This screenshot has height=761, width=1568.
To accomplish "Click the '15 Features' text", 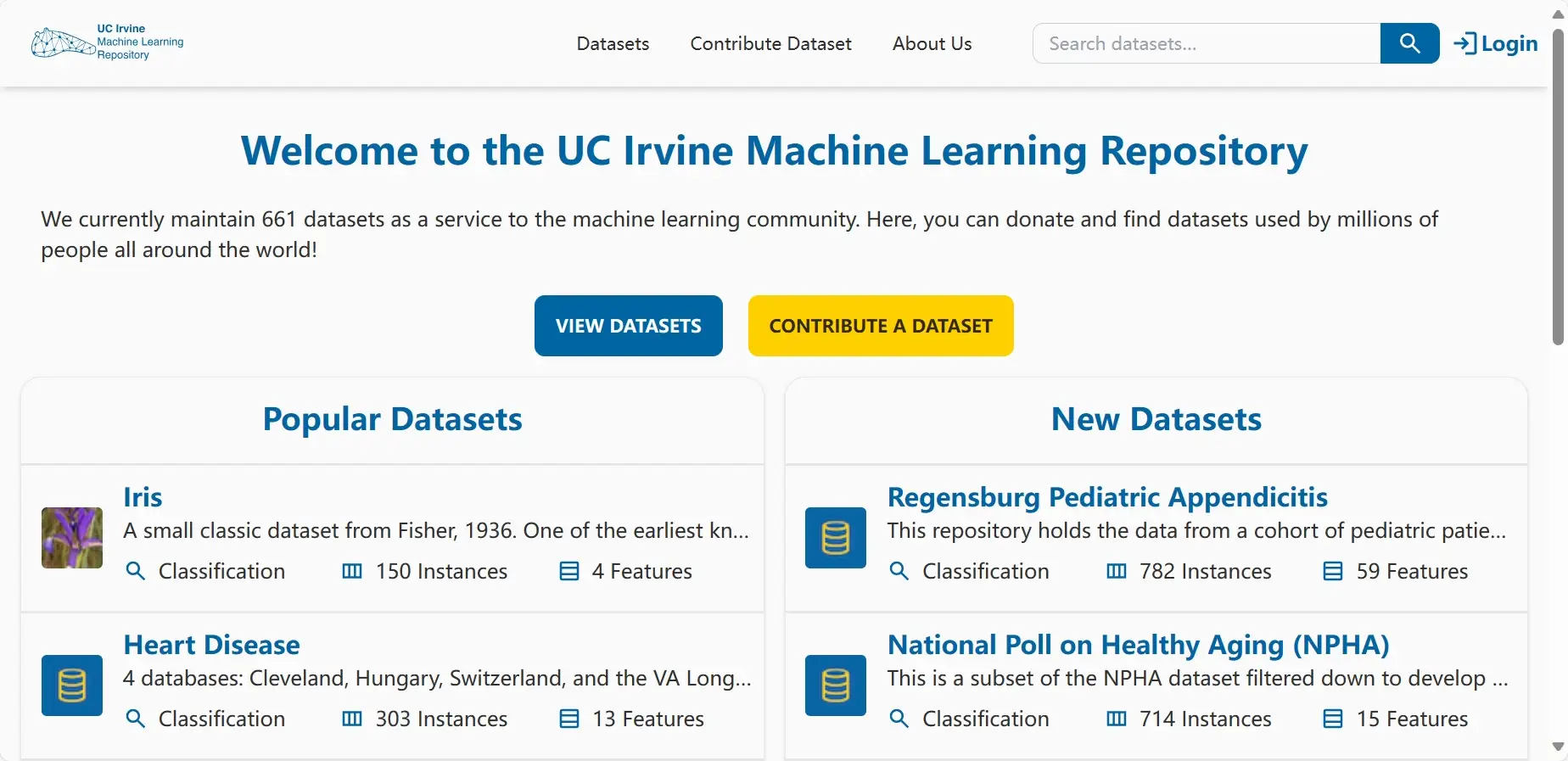I will pyautogui.click(x=1412, y=719).
